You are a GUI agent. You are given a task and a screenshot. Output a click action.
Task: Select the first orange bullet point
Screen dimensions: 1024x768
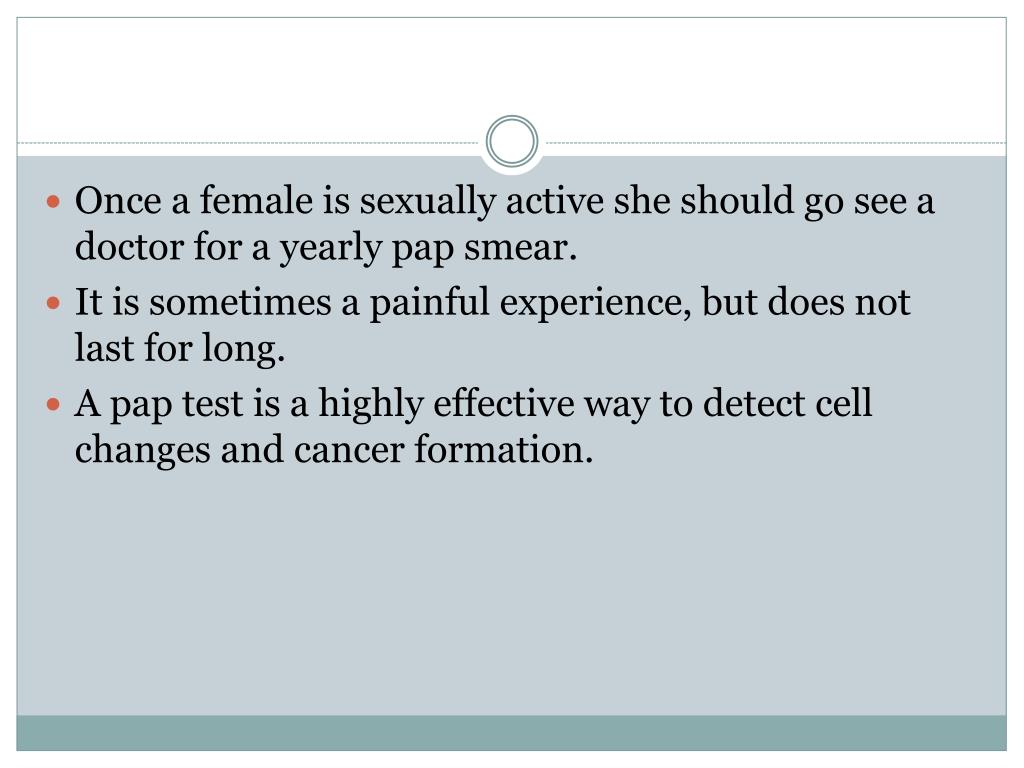54,201
